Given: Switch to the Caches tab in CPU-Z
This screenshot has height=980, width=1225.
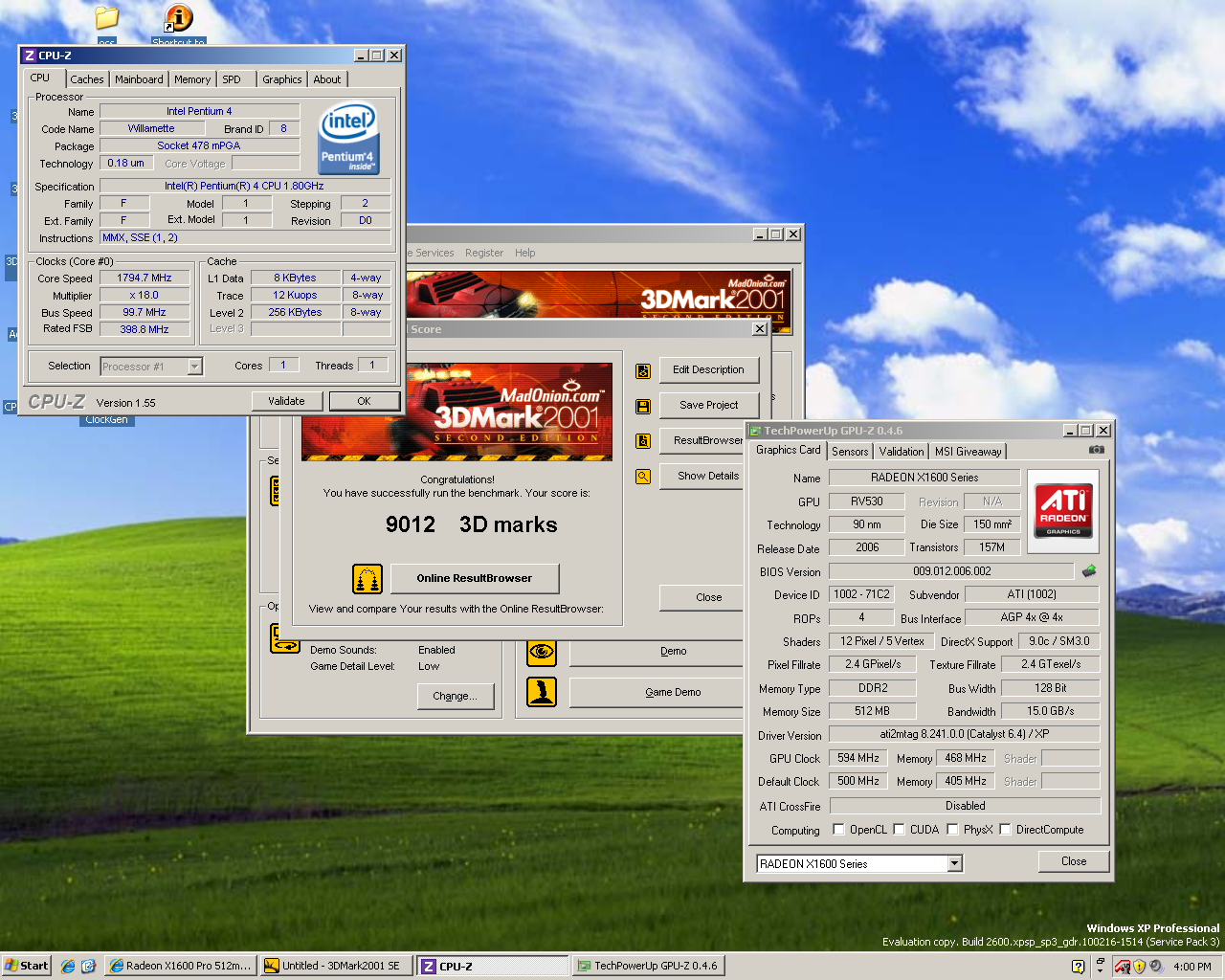Looking at the screenshot, I should coord(87,79).
